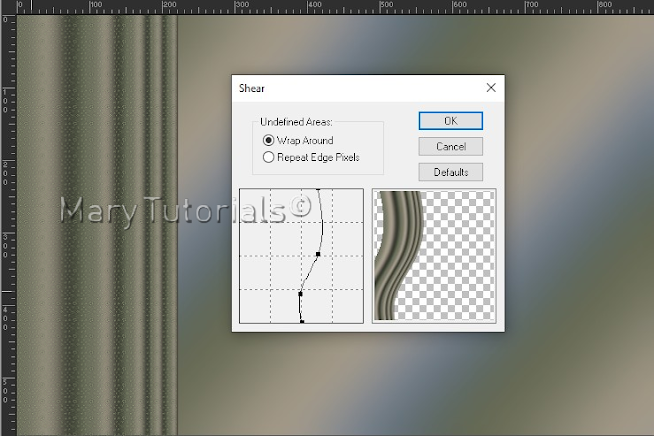The image size is (654, 436).
Task: Select the bottom end point of shear curve
Action: 302,321
